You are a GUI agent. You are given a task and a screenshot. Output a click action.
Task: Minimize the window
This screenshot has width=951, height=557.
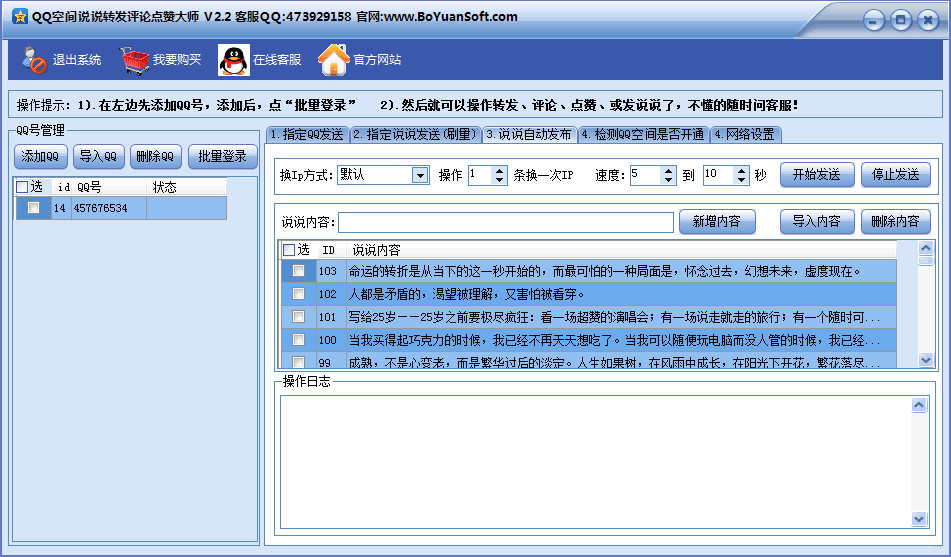[x=874, y=21]
